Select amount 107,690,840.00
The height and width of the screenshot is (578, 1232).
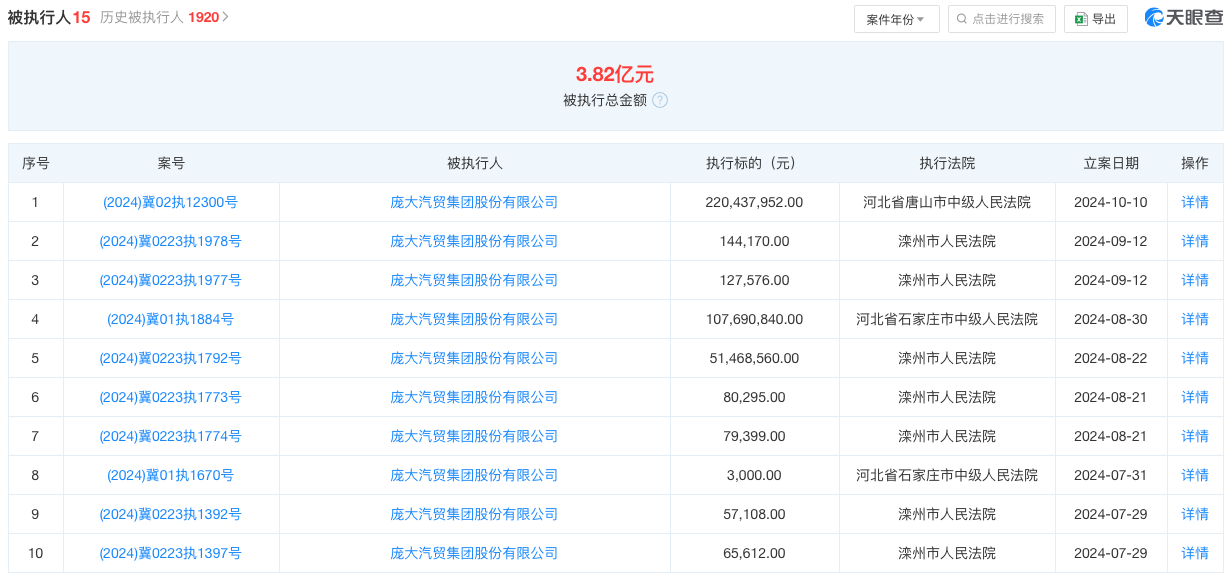pyautogui.click(x=754, y=319)
